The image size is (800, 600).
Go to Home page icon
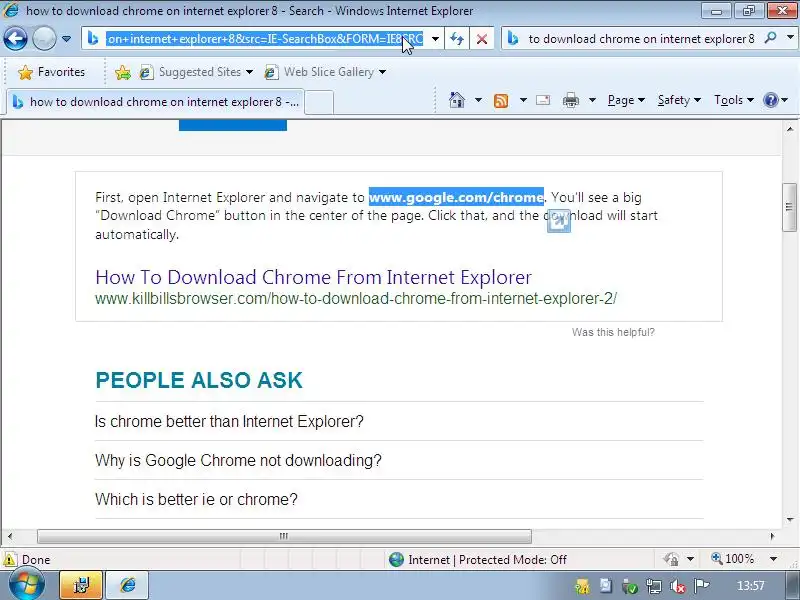[457, 100]
